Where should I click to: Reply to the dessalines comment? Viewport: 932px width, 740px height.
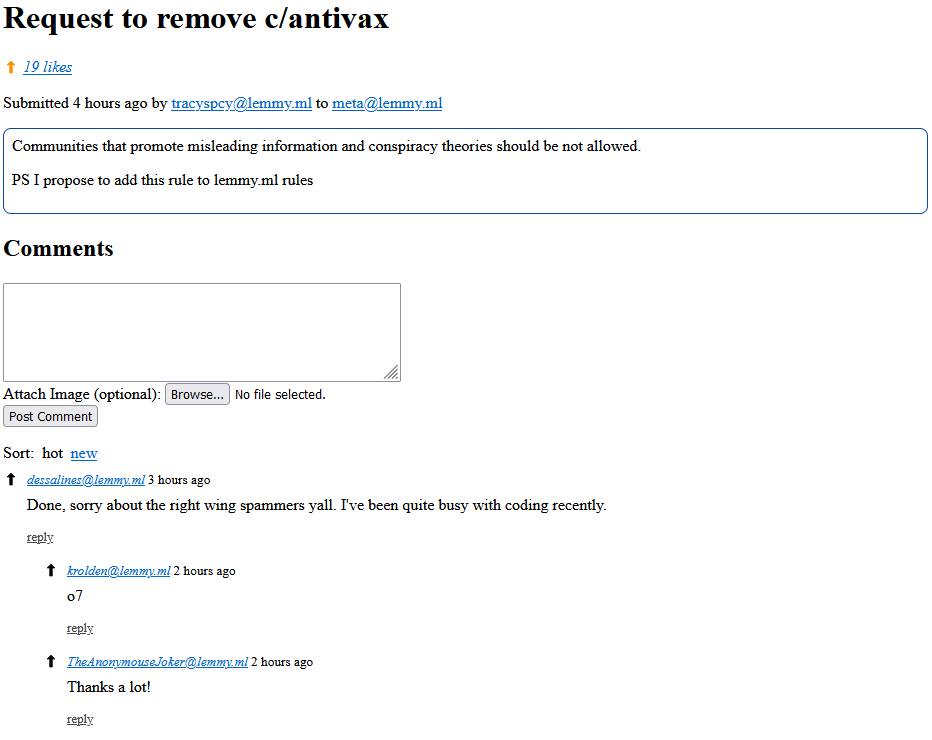[40, 538]
